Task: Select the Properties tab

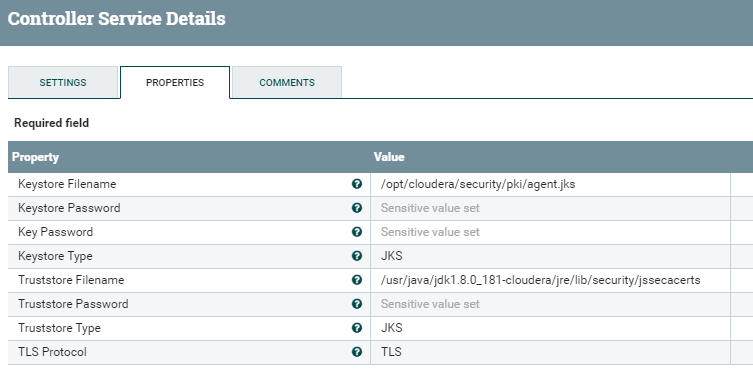Action: pyautogui.click(x=175, y=82)
